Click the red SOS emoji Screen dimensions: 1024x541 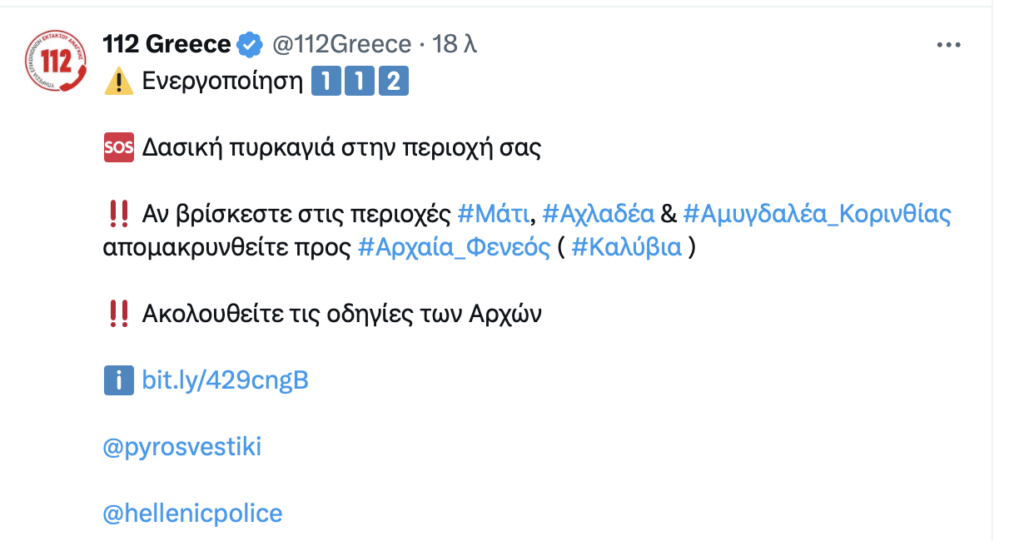pos(118,149)
